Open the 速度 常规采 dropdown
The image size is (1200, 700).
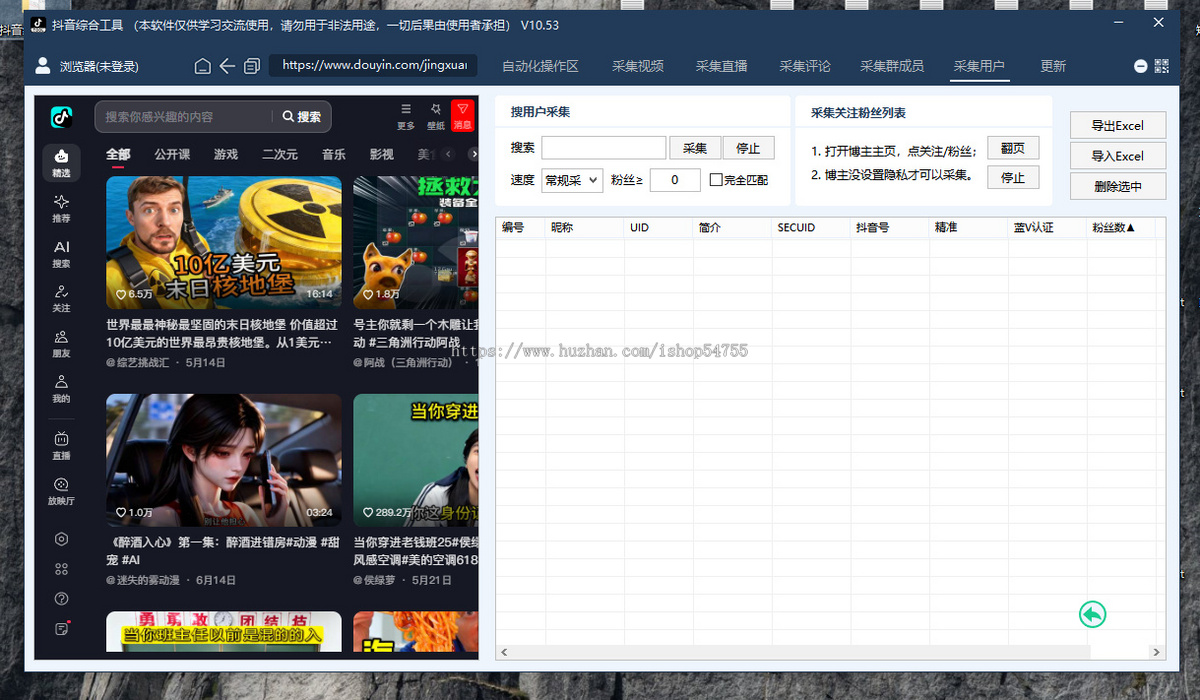pos(571,180)
